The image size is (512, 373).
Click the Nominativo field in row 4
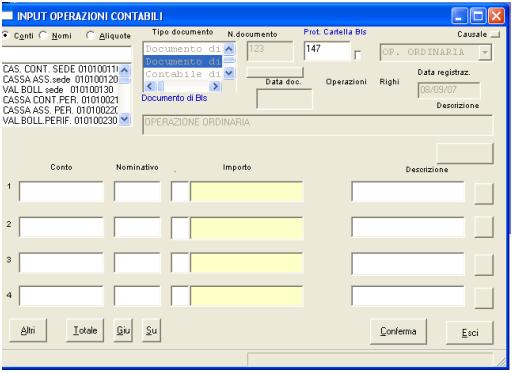click(x=137, y=296)
